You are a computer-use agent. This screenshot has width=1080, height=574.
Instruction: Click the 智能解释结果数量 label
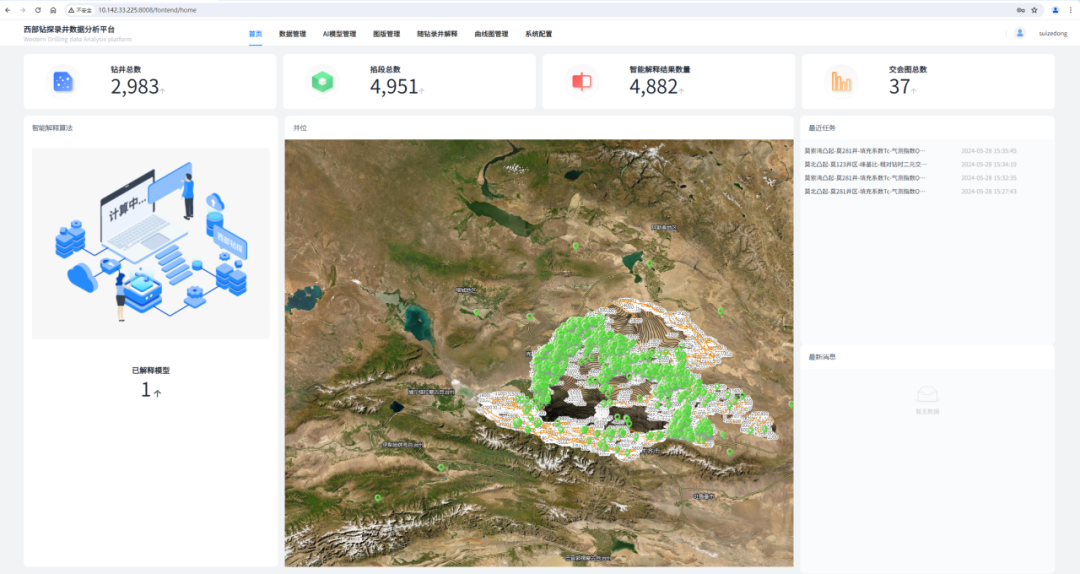pos(660,70)
